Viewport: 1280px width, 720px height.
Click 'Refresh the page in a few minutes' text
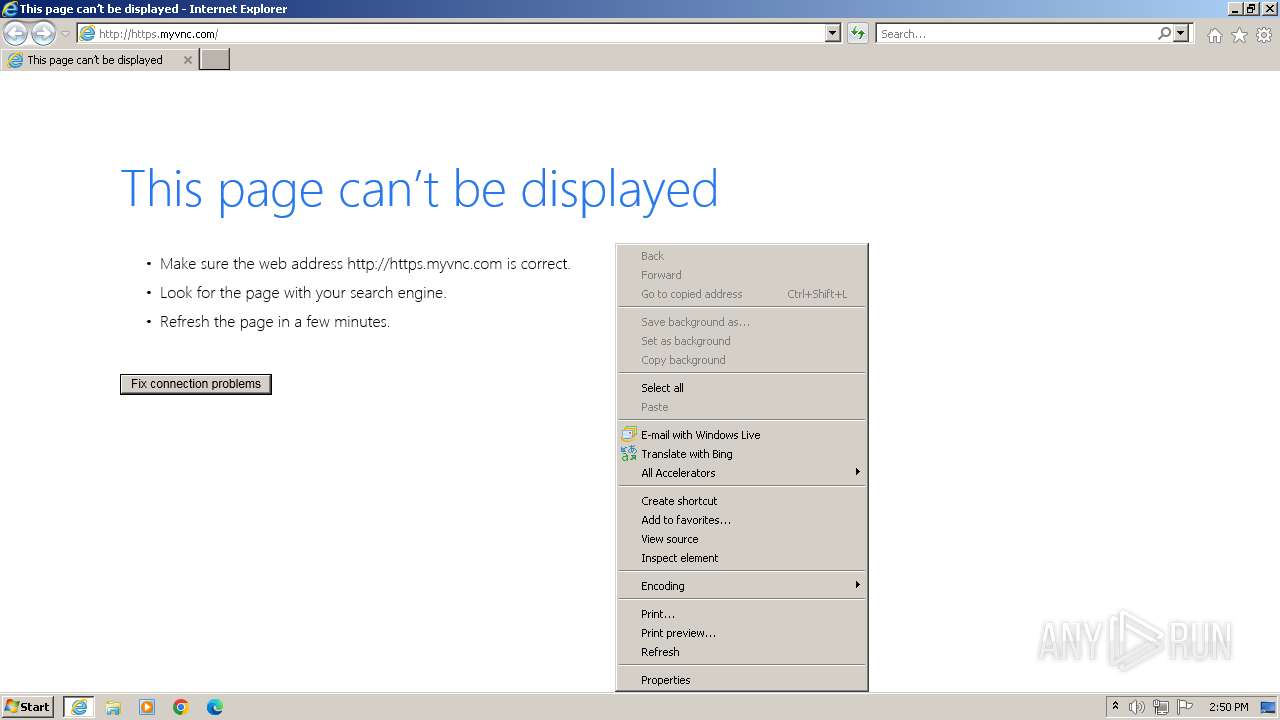click(275, 322)
